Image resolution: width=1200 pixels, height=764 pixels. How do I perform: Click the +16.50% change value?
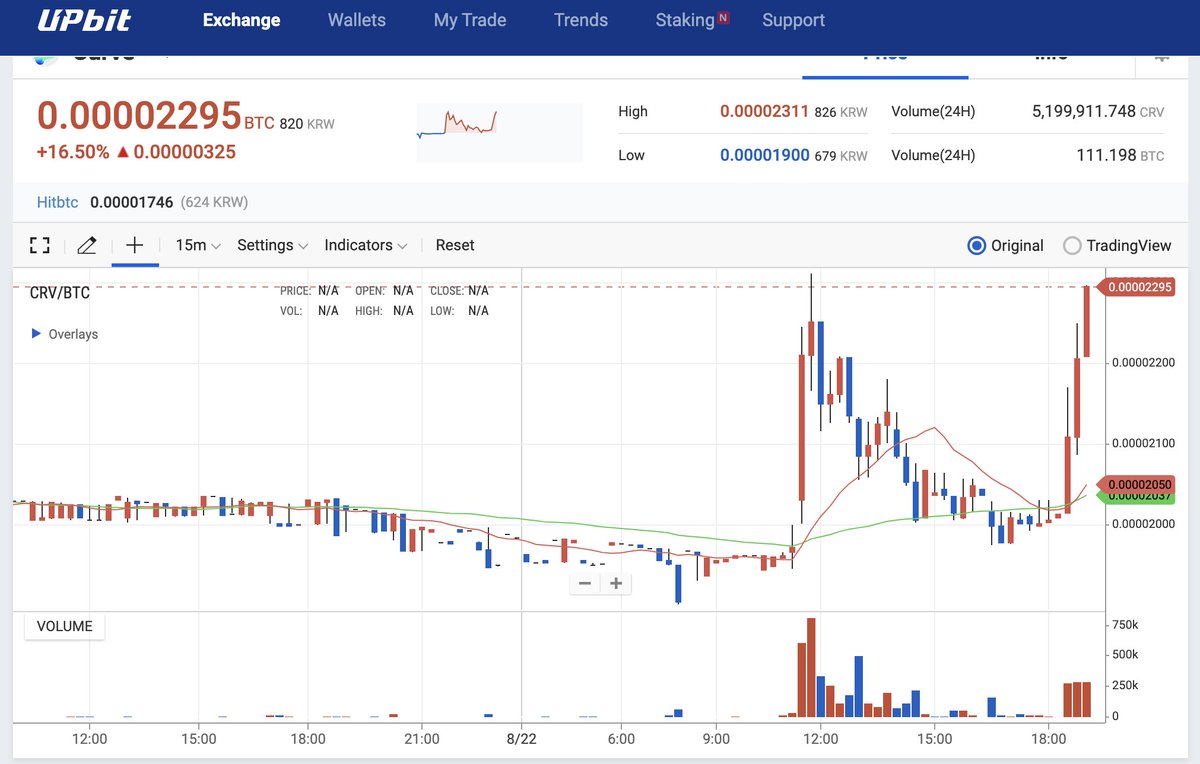click(x=73, y=152)
